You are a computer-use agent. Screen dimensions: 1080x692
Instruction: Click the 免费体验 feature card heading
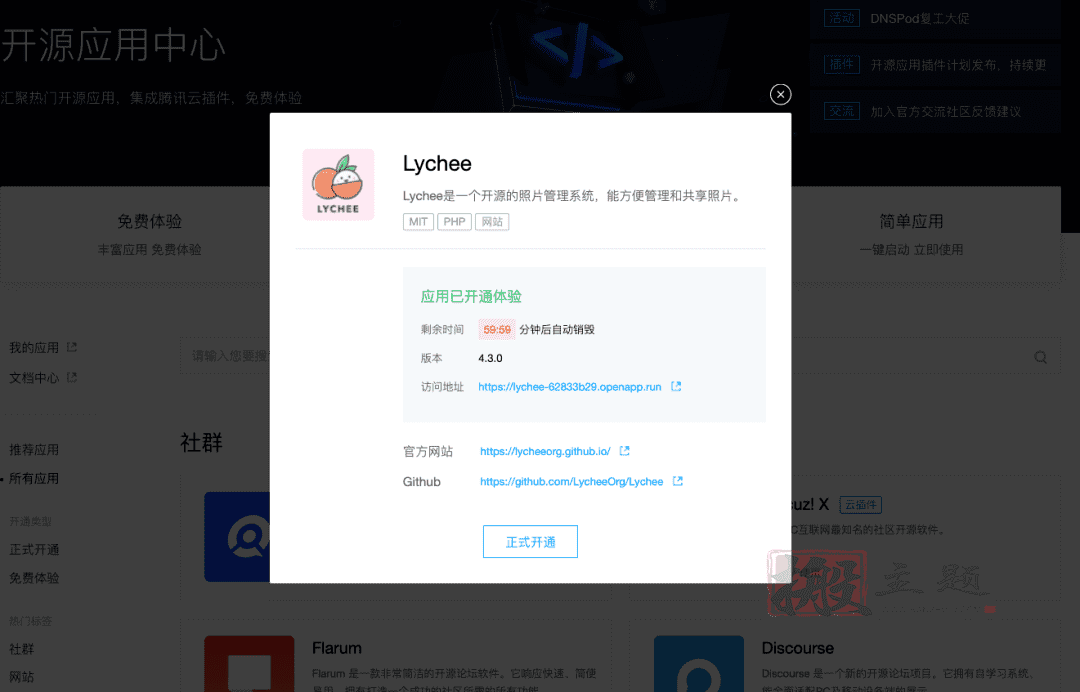pyautogui.click(x=149, y=222)
